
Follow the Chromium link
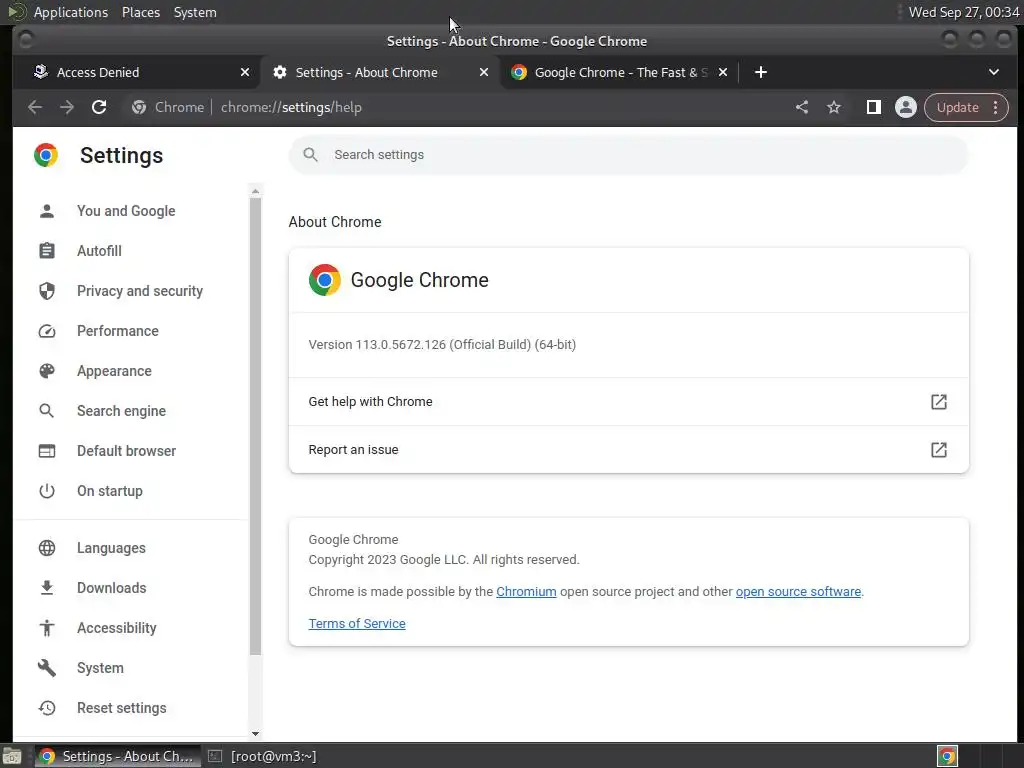coord(526,592)
